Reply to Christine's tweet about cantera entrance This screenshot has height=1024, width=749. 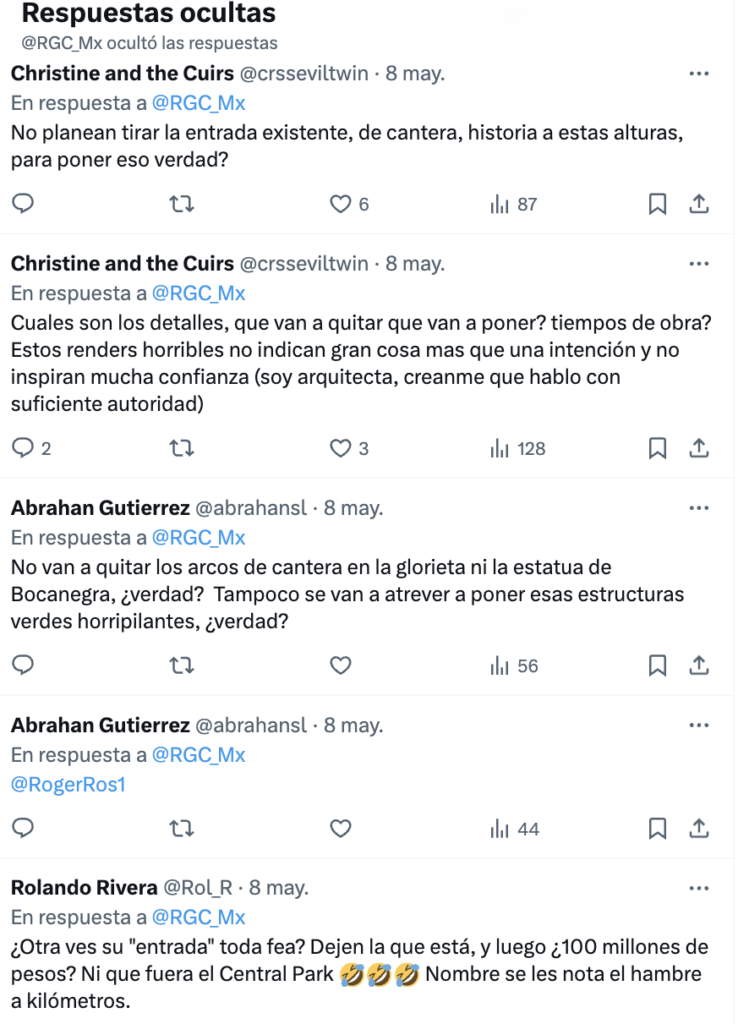pos(23,204)
